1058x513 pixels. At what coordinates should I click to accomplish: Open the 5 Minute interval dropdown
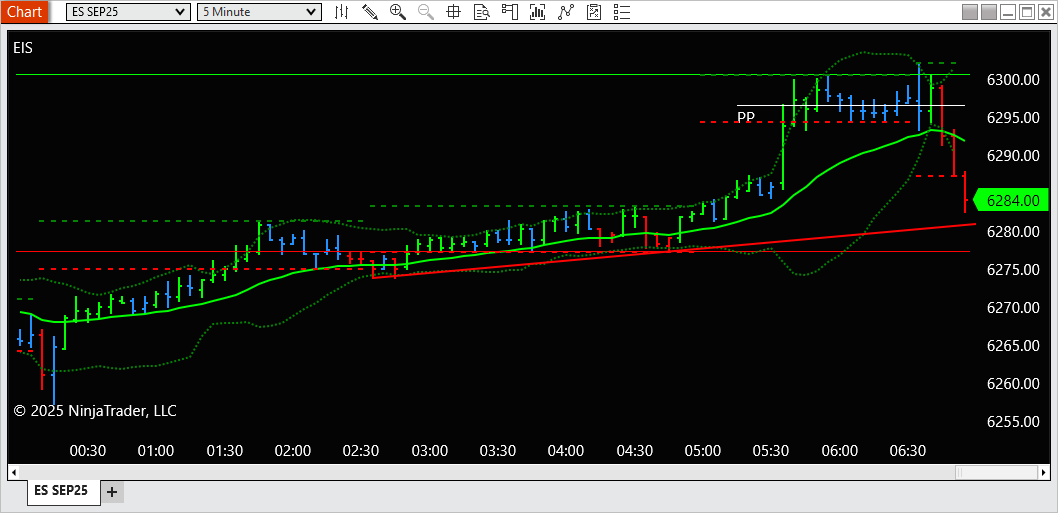[x=259, y=11]
